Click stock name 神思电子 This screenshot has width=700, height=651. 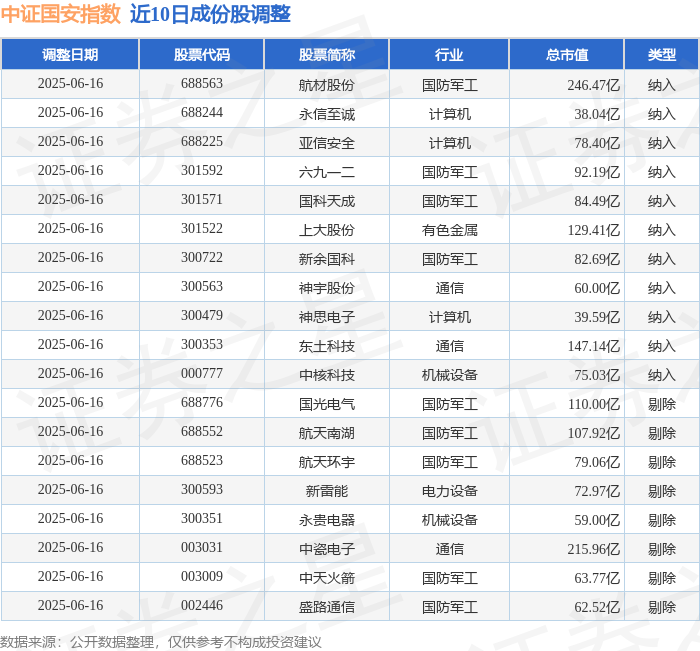[x=327, y=317]
